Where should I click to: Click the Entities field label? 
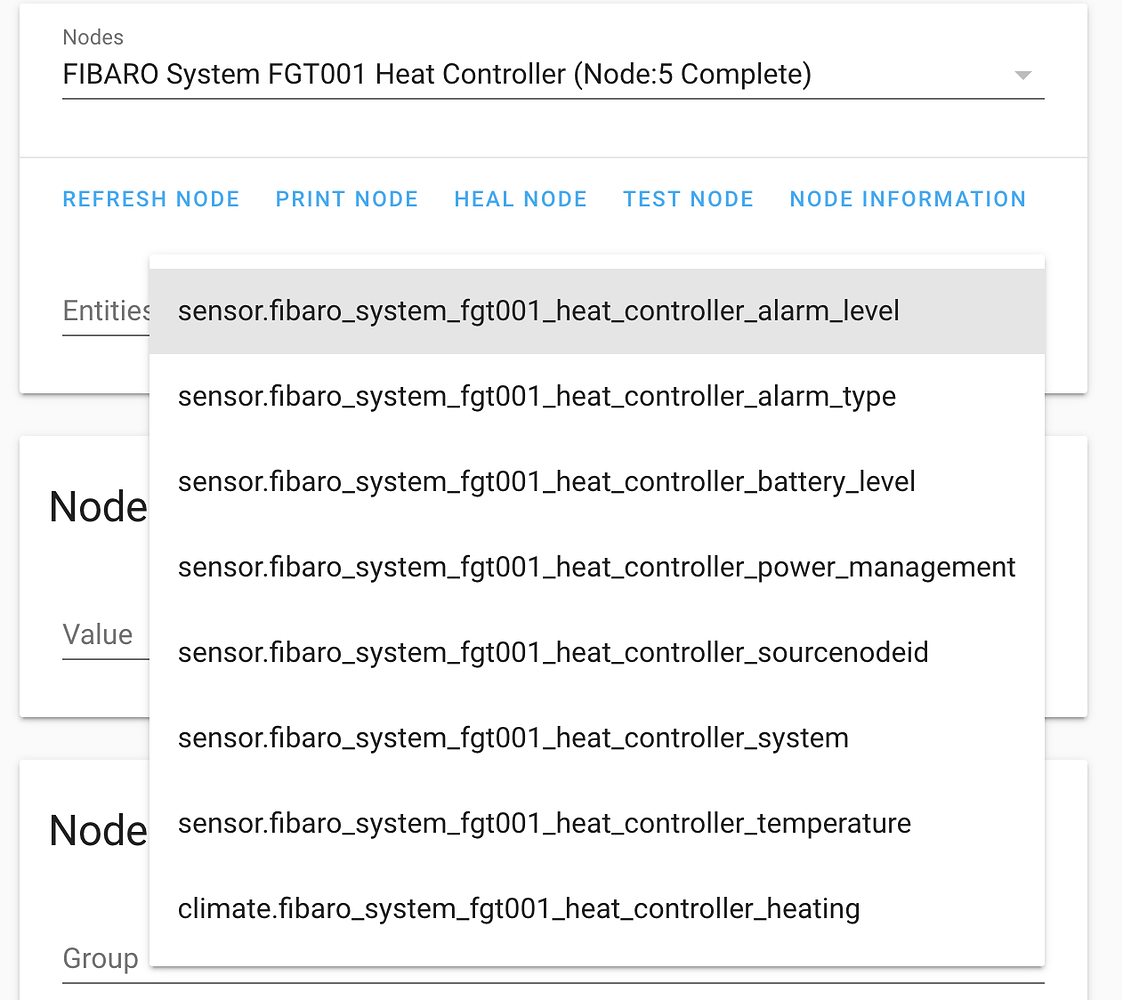(x=103, y=311)
